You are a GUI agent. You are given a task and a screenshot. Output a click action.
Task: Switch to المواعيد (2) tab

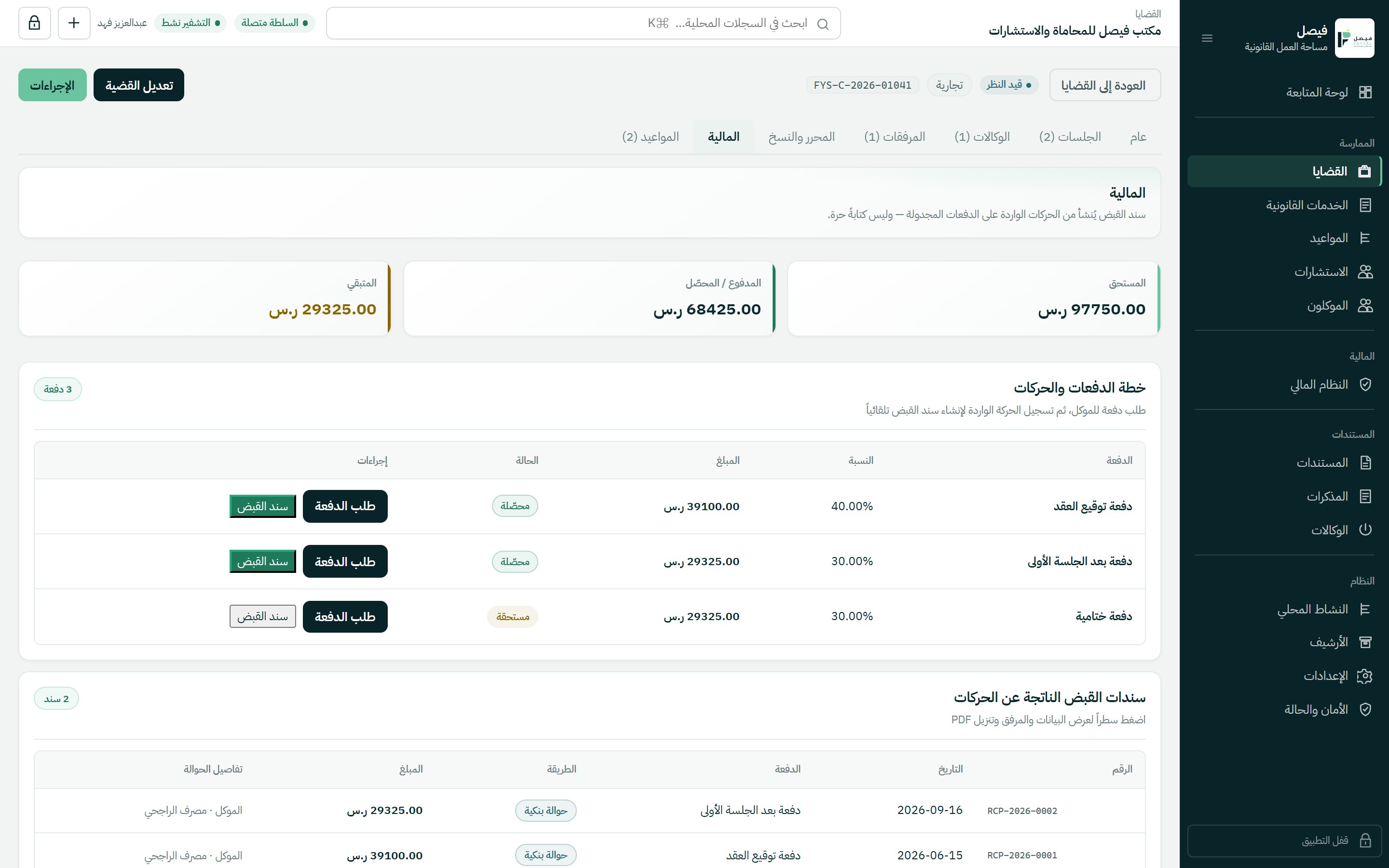(650, 136)
